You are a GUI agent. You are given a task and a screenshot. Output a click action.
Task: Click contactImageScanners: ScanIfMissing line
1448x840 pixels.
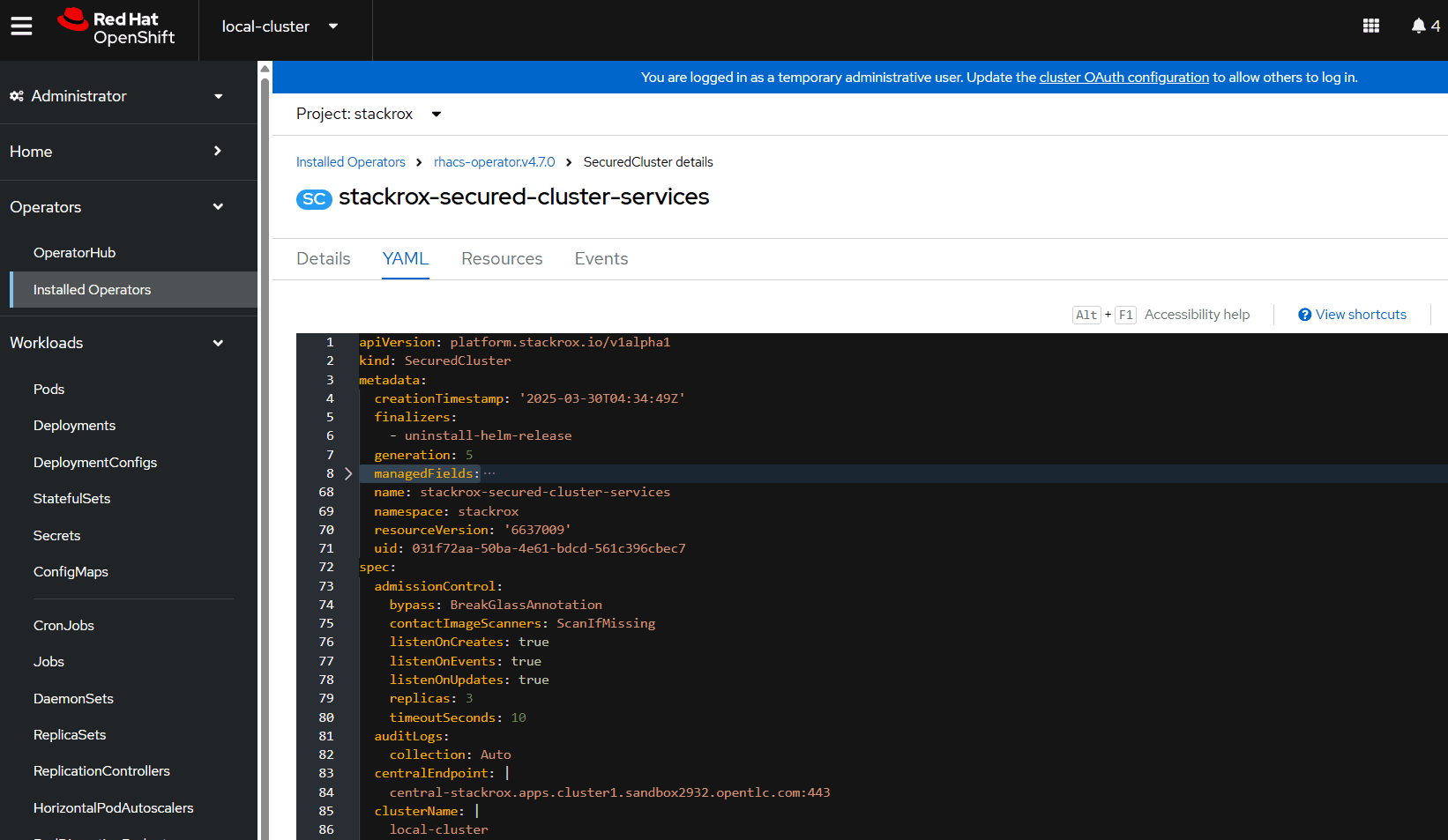pyautogui.click(x=522, y=623)
